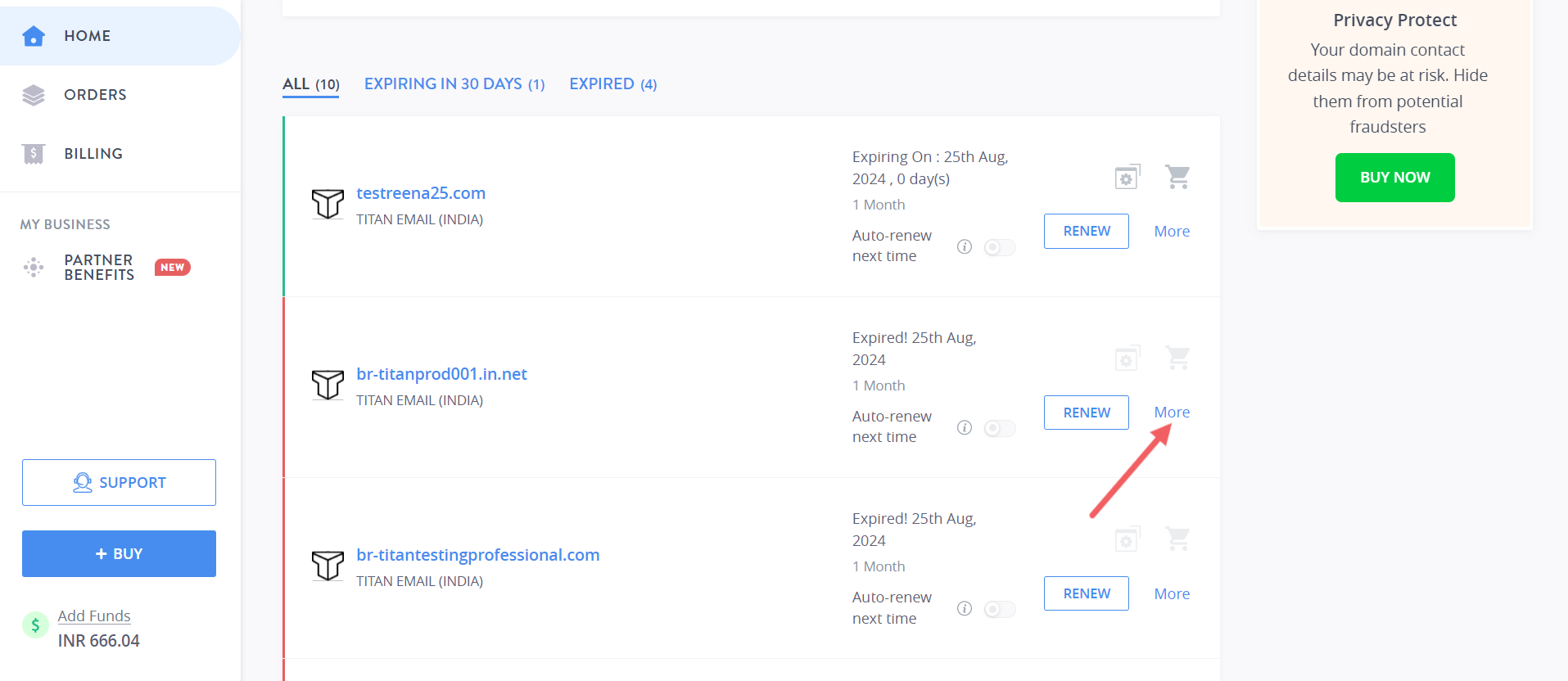Expand More options for testreena25.com
Viewport: 1568px width, 681px height.
1172,232
